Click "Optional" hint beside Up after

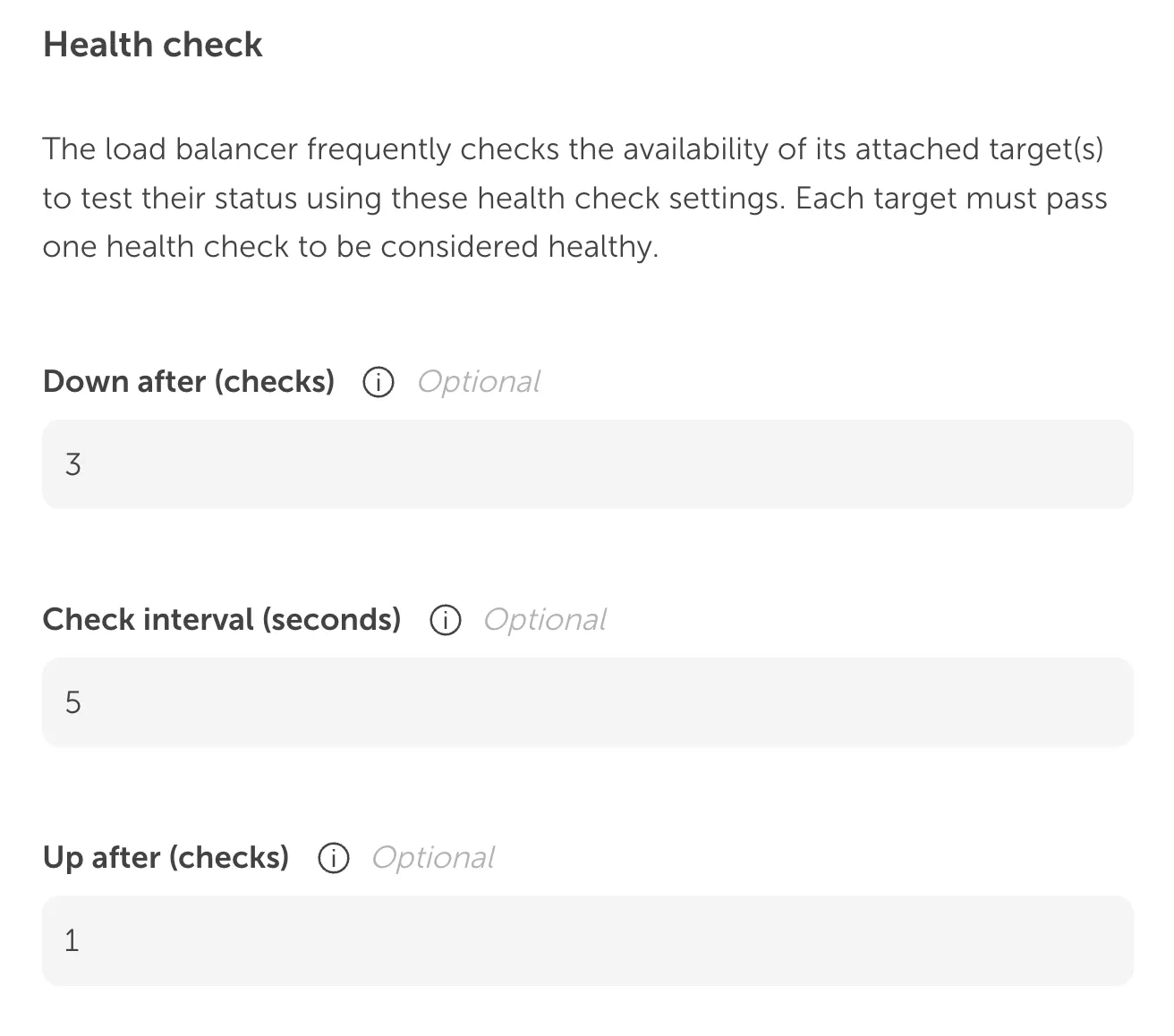click(433, 858)
